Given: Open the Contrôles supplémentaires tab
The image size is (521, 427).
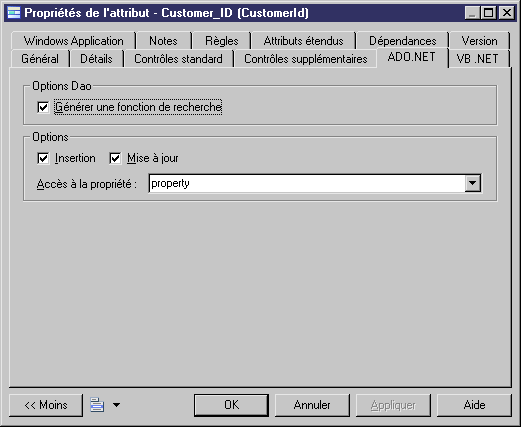Looking at the screenshot, I should (306, 59).
